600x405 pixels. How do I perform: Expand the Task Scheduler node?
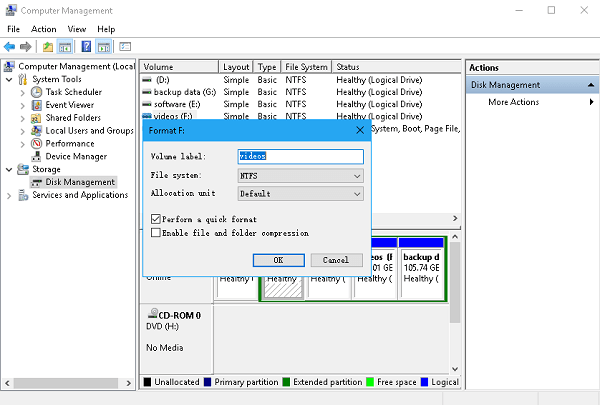[x=23, y=92]
